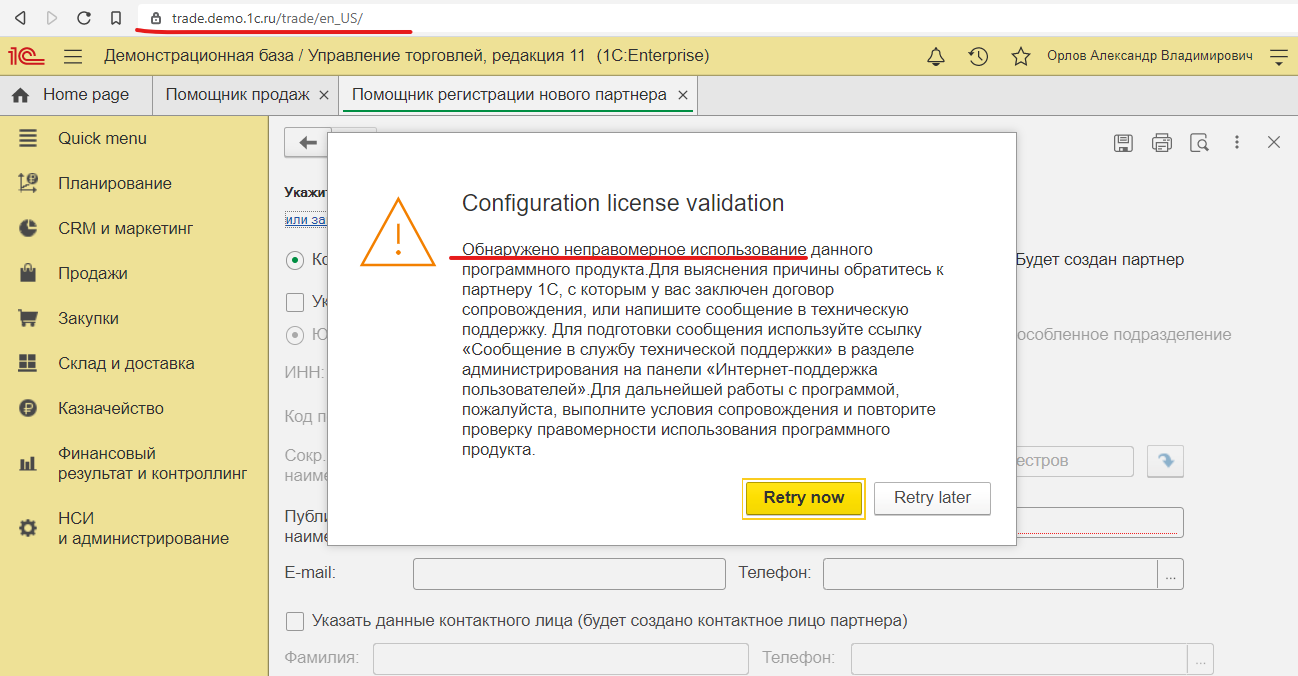Close the form with the X icon
This screenshot has width=1298, height=676.
pos(1274,142)
